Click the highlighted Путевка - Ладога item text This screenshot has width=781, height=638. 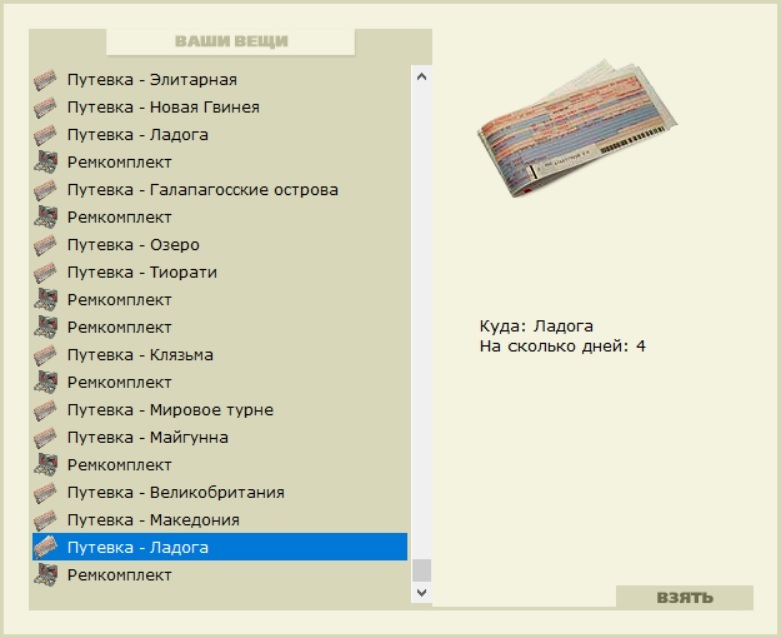137,547
